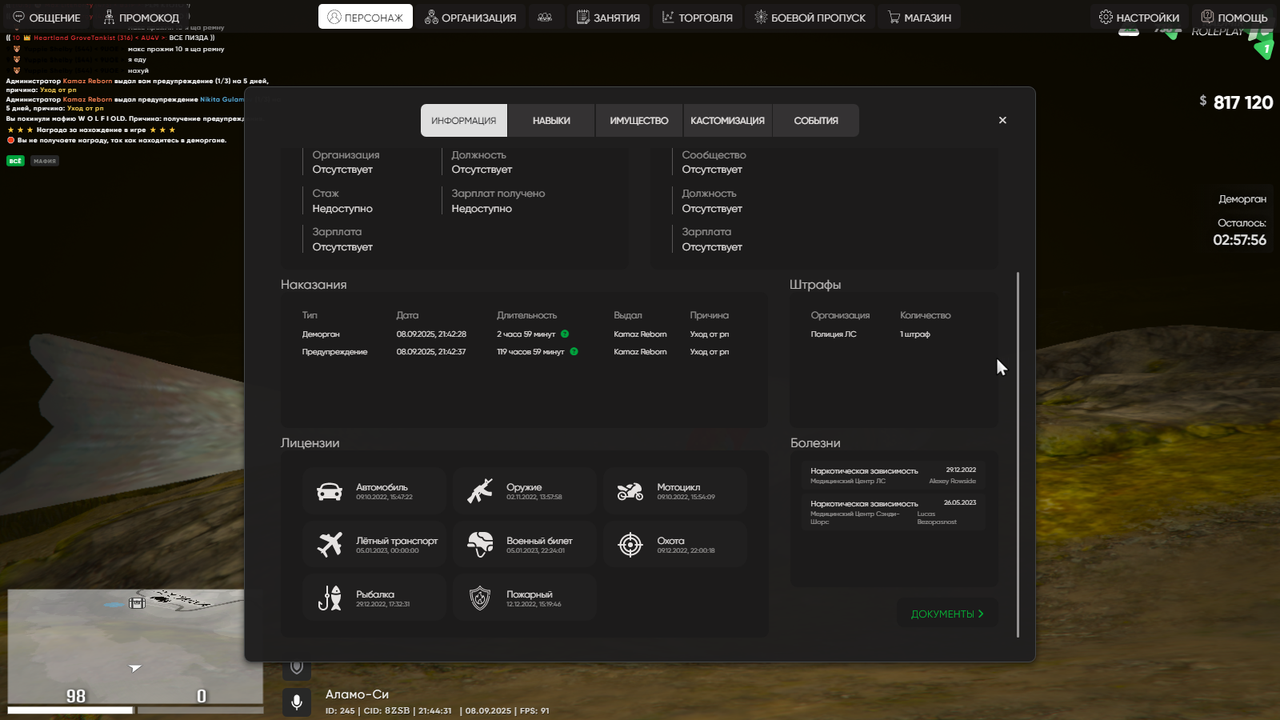Switch to the Имущество tab
Viewport: 1280px width, 720px height.
pos(638,120)
